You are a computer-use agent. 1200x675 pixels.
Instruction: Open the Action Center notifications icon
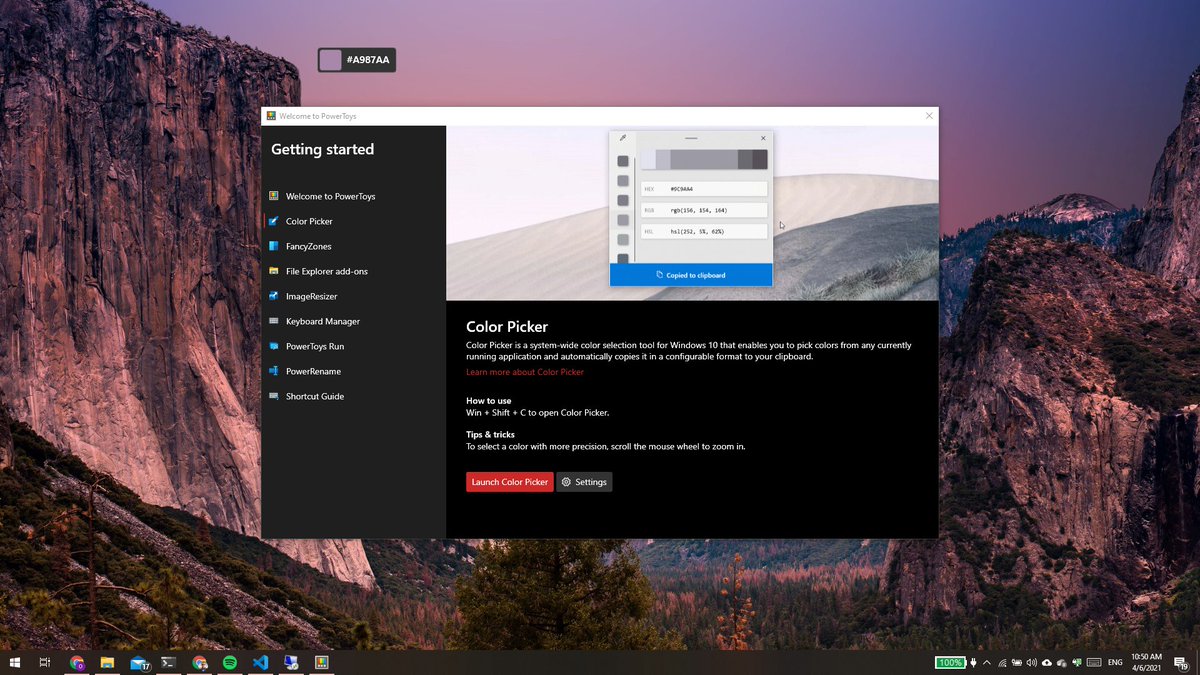1181,663
